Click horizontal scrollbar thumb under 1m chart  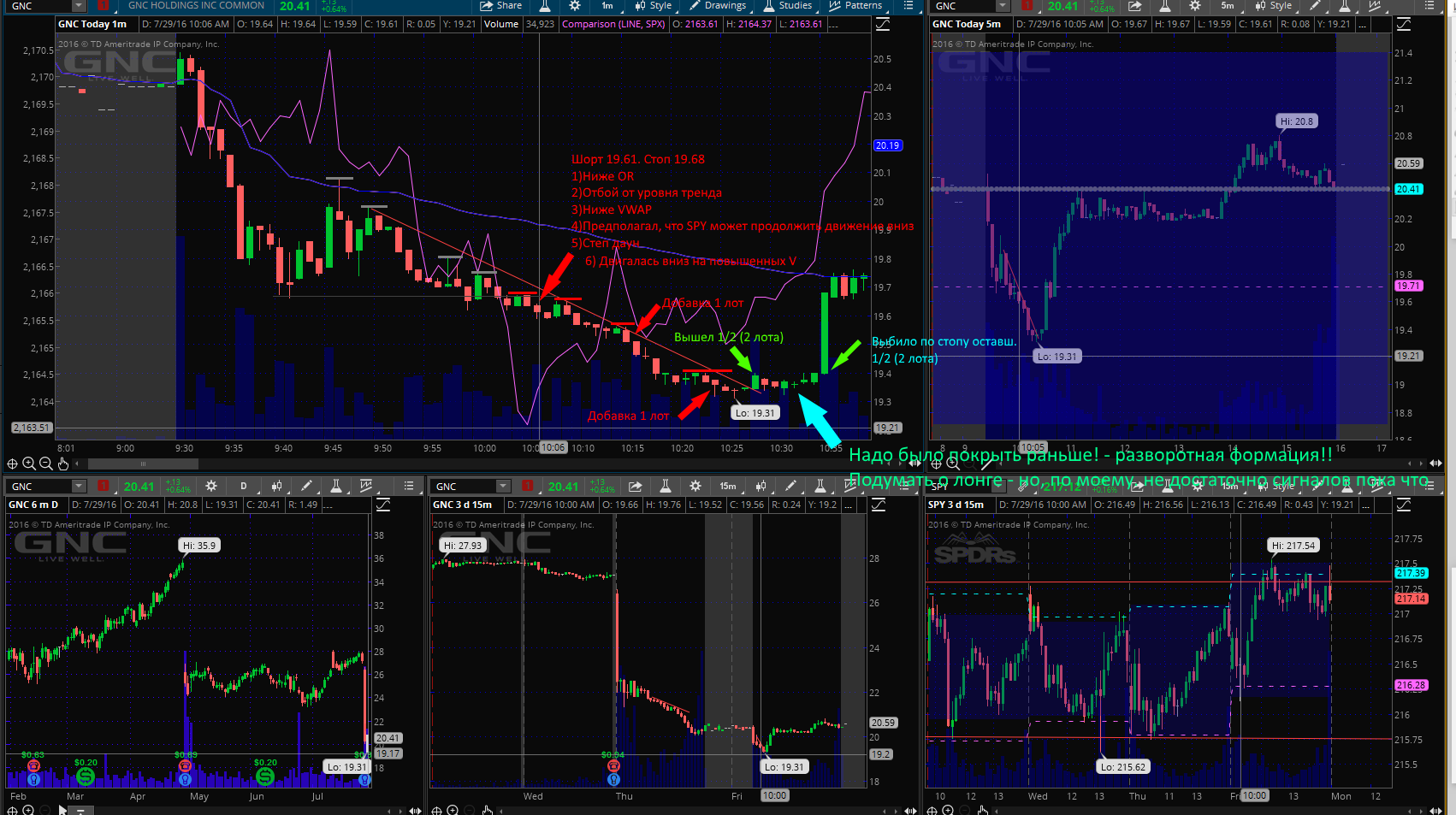[143, 464]
